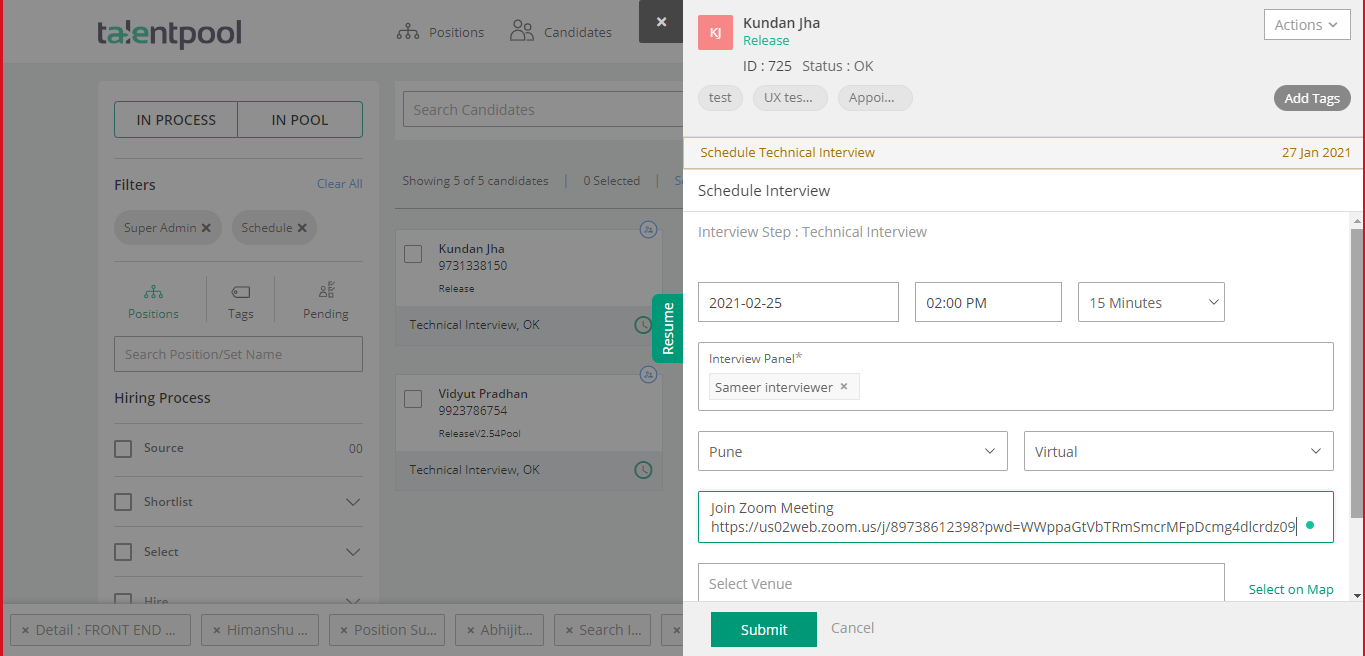Check the Shortlist hiring process checkbox
Screen dimensions: 1365x656
tap(123, 501)
